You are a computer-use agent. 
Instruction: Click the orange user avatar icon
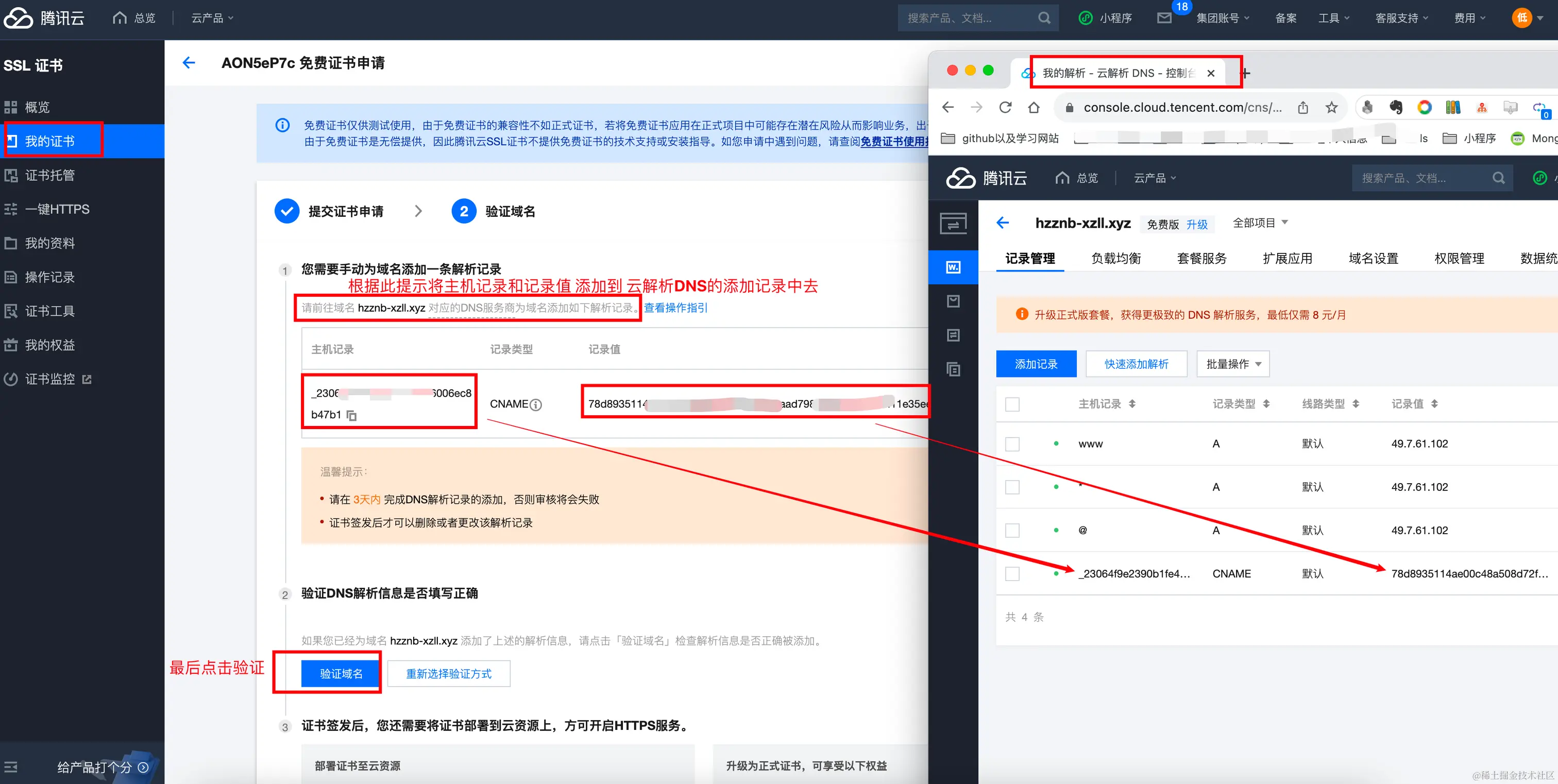click(x=1522, y=18)
